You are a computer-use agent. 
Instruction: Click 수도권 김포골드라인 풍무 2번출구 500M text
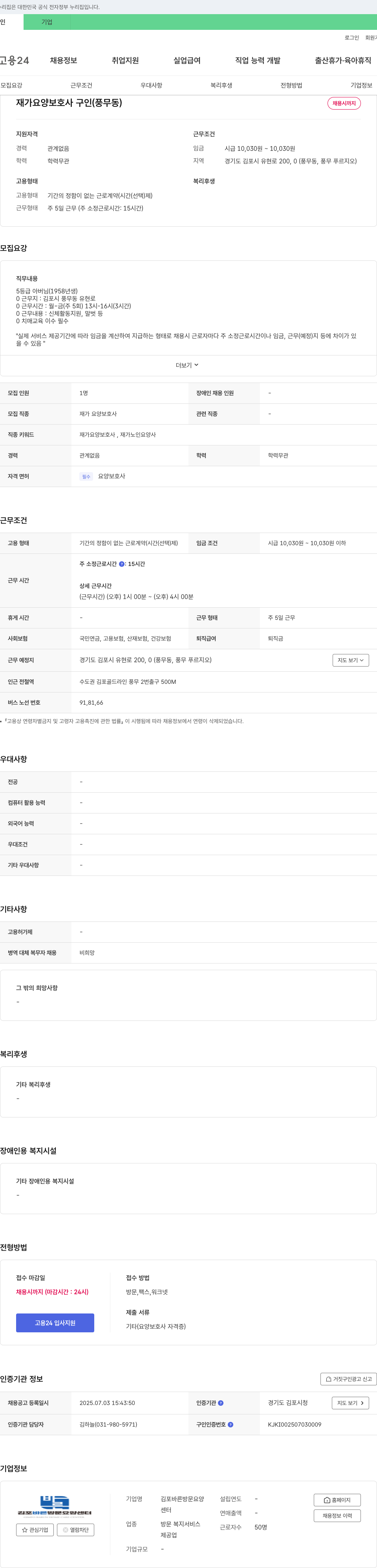click(128, 682)
